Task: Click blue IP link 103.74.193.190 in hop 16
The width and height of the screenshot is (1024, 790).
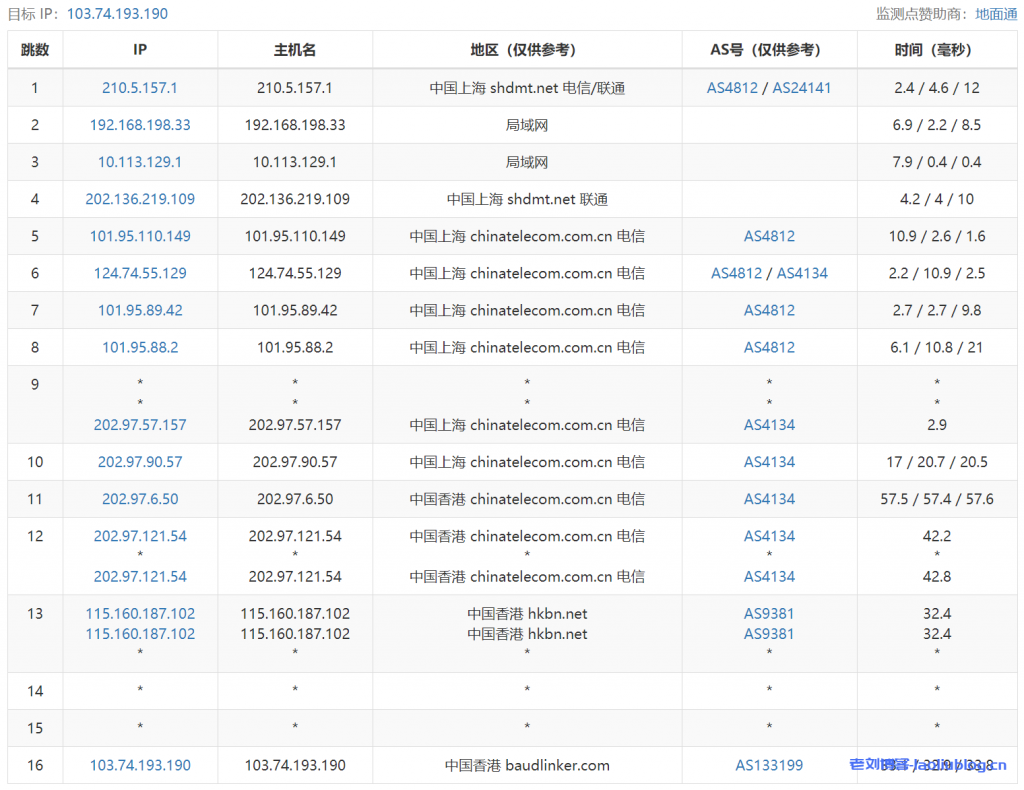Action: pos(140,766)
